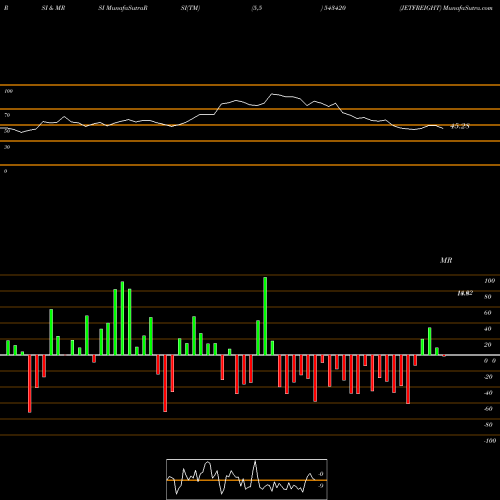
Task: Click the MR axis label -100
Action: tap(490, 441)
